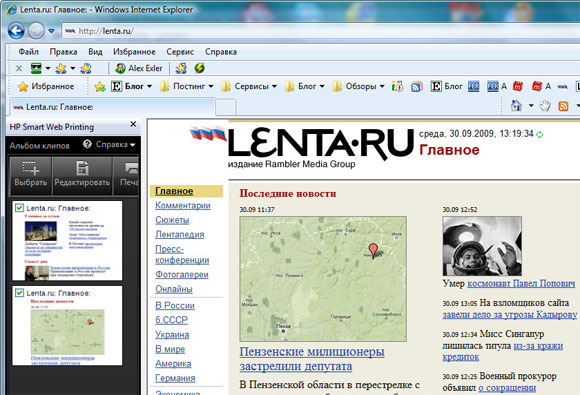This screenshot has height=395, width=580.
Task: Click the Home icon in command bar
Action: click(516, 106)
